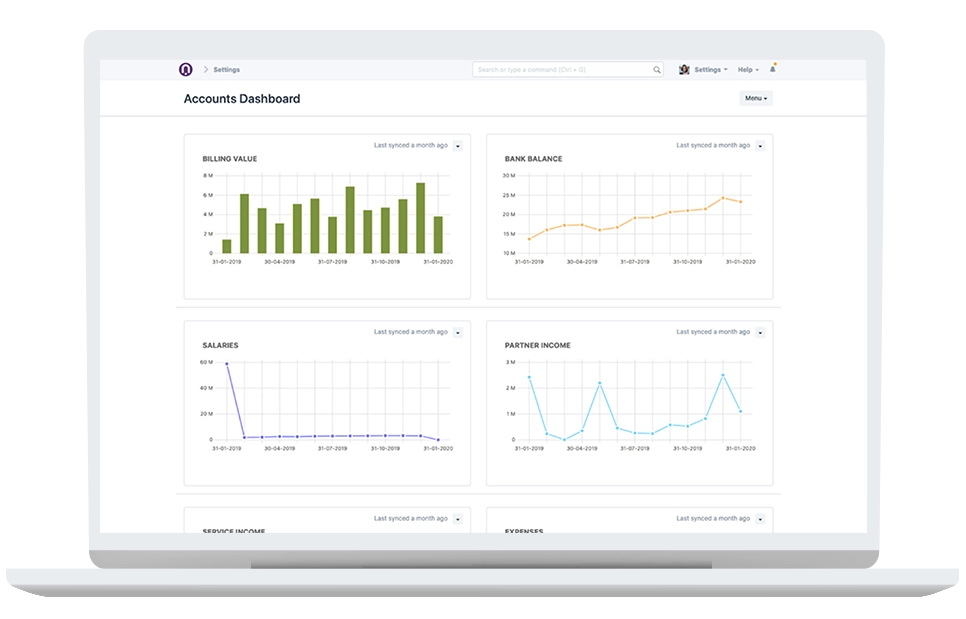Expand Bank Balance chart options dropdown

click(x=760, y=146)
